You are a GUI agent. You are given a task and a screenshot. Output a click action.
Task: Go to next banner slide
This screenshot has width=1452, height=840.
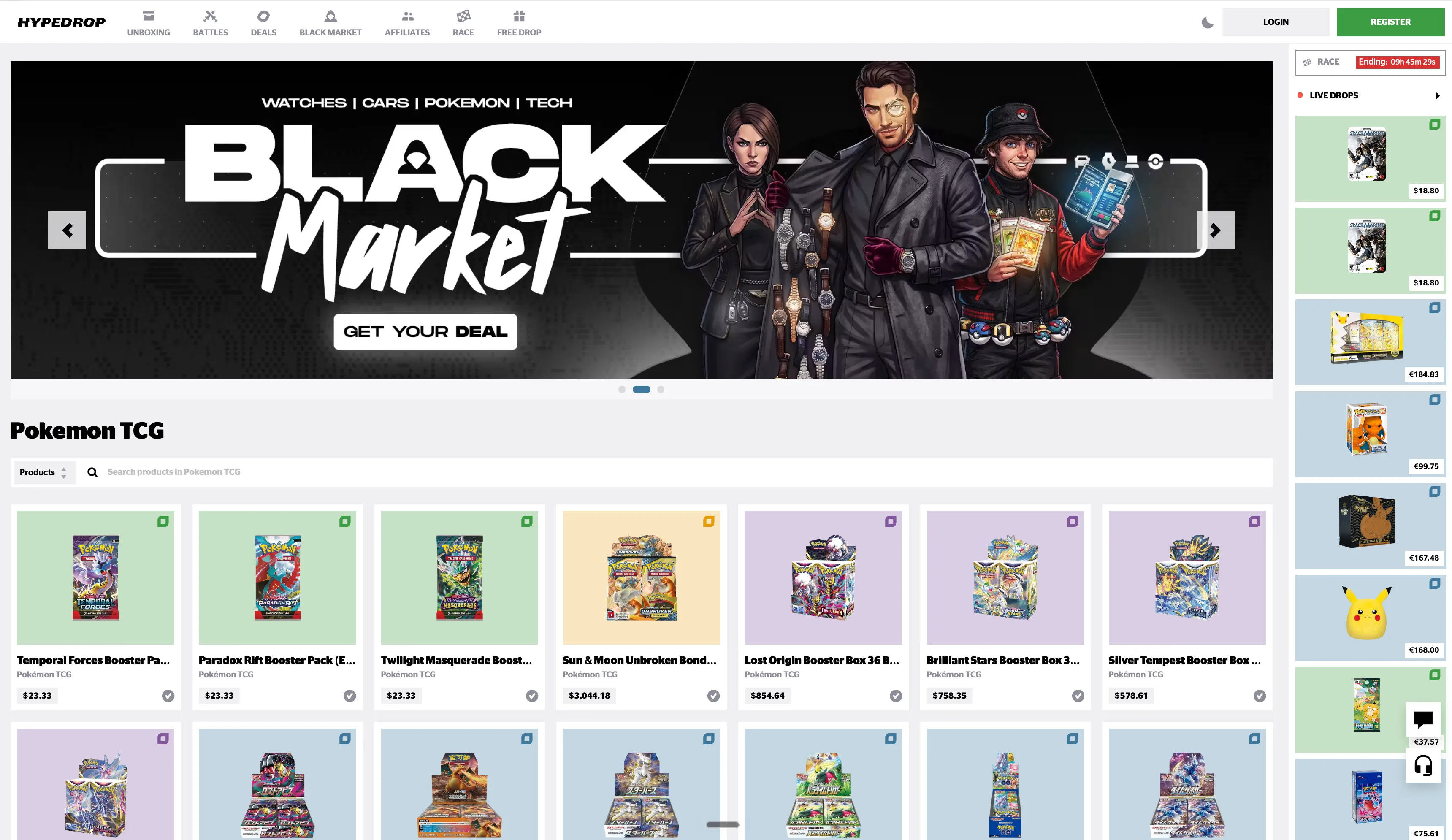click(1215, 230)
